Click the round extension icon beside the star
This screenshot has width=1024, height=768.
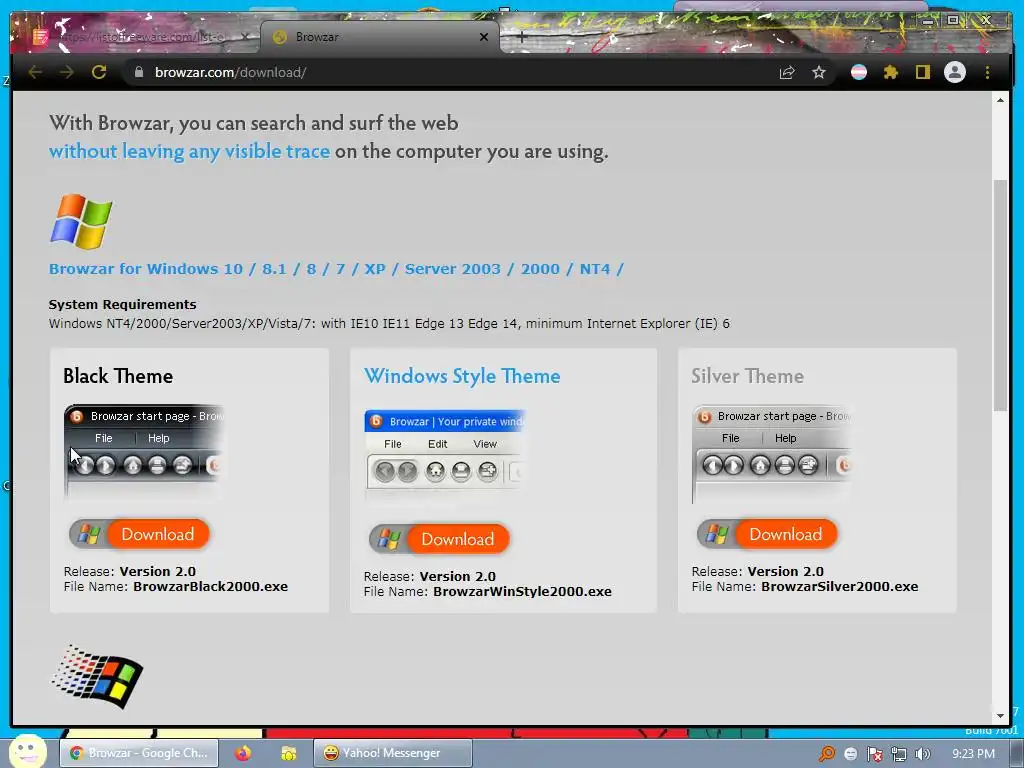tap(859, 72)
